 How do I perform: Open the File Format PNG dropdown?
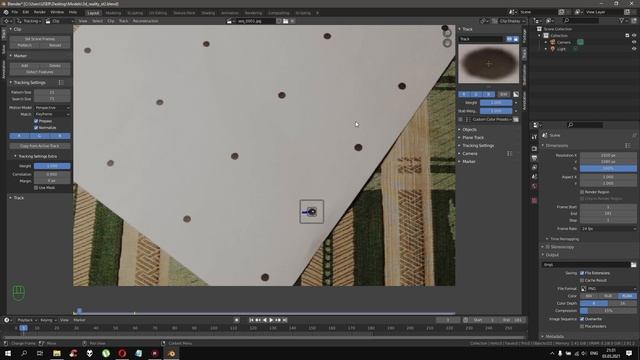608,289
